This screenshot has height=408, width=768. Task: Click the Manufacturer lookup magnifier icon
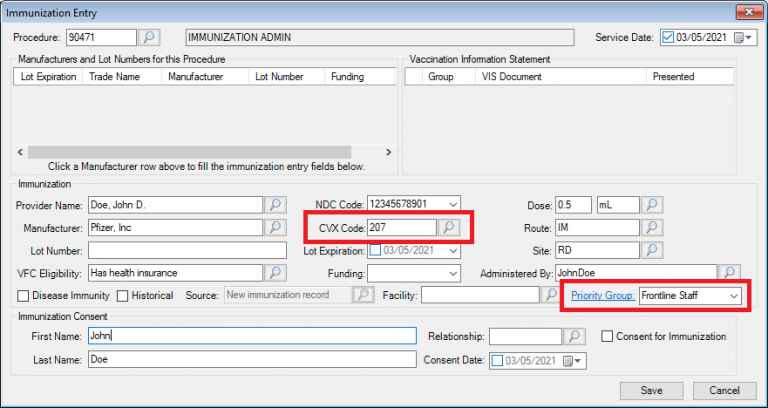point(275,227)
